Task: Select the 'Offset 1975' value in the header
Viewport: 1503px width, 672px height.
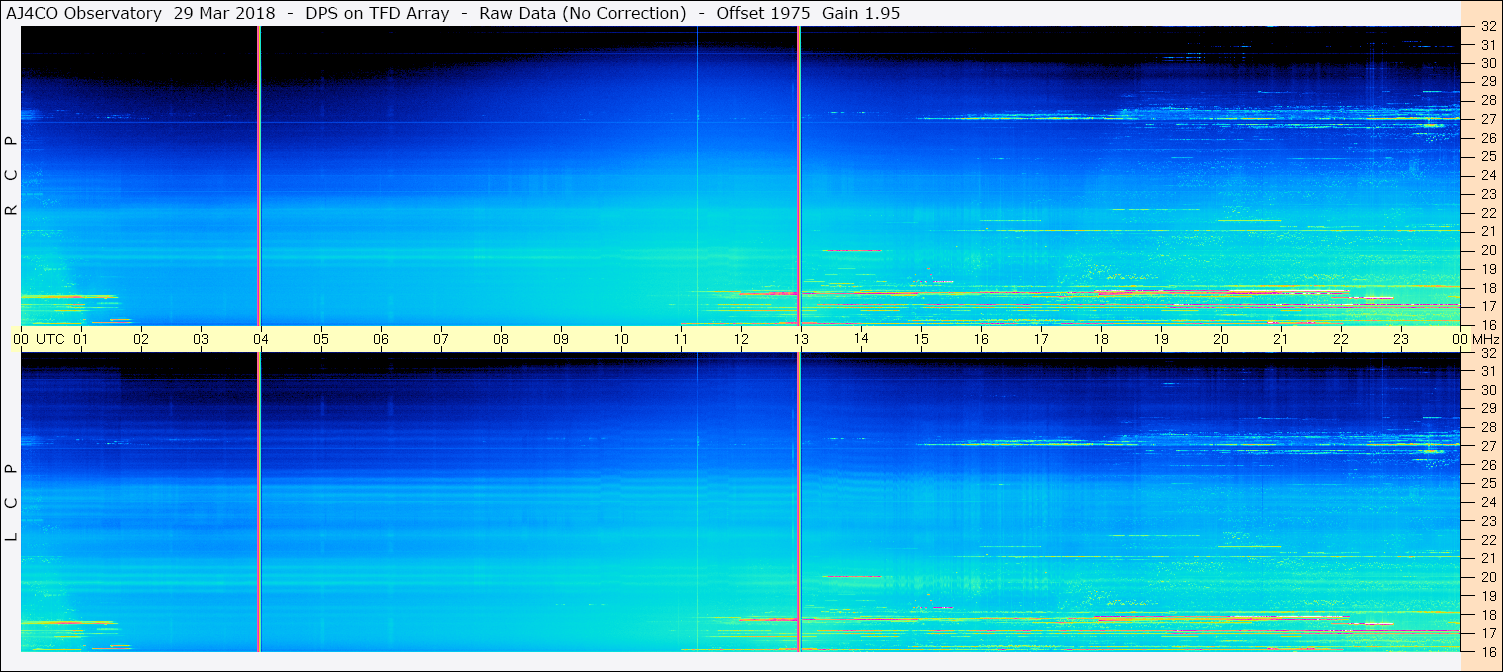Action: click(764, 13)
